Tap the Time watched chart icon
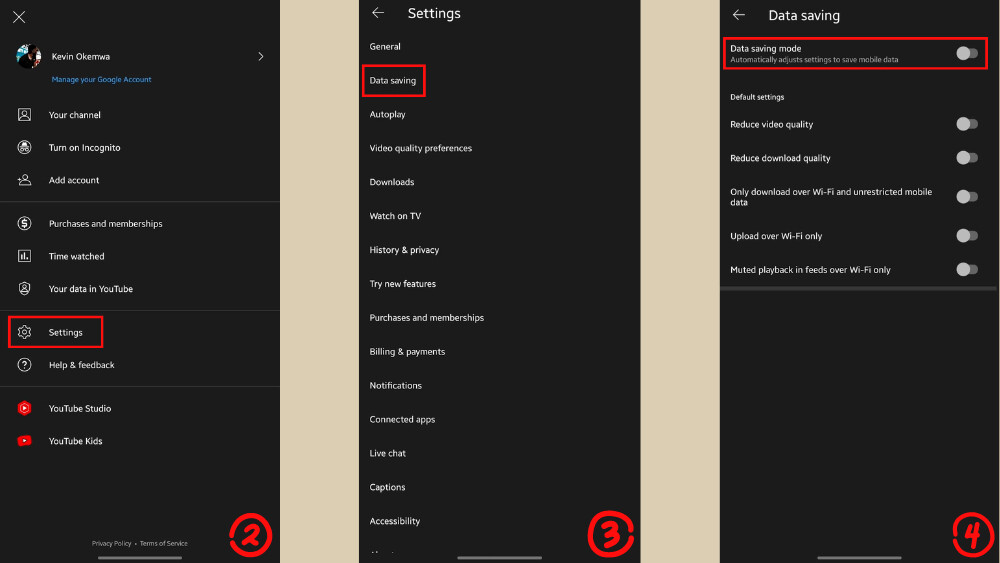 25,257
